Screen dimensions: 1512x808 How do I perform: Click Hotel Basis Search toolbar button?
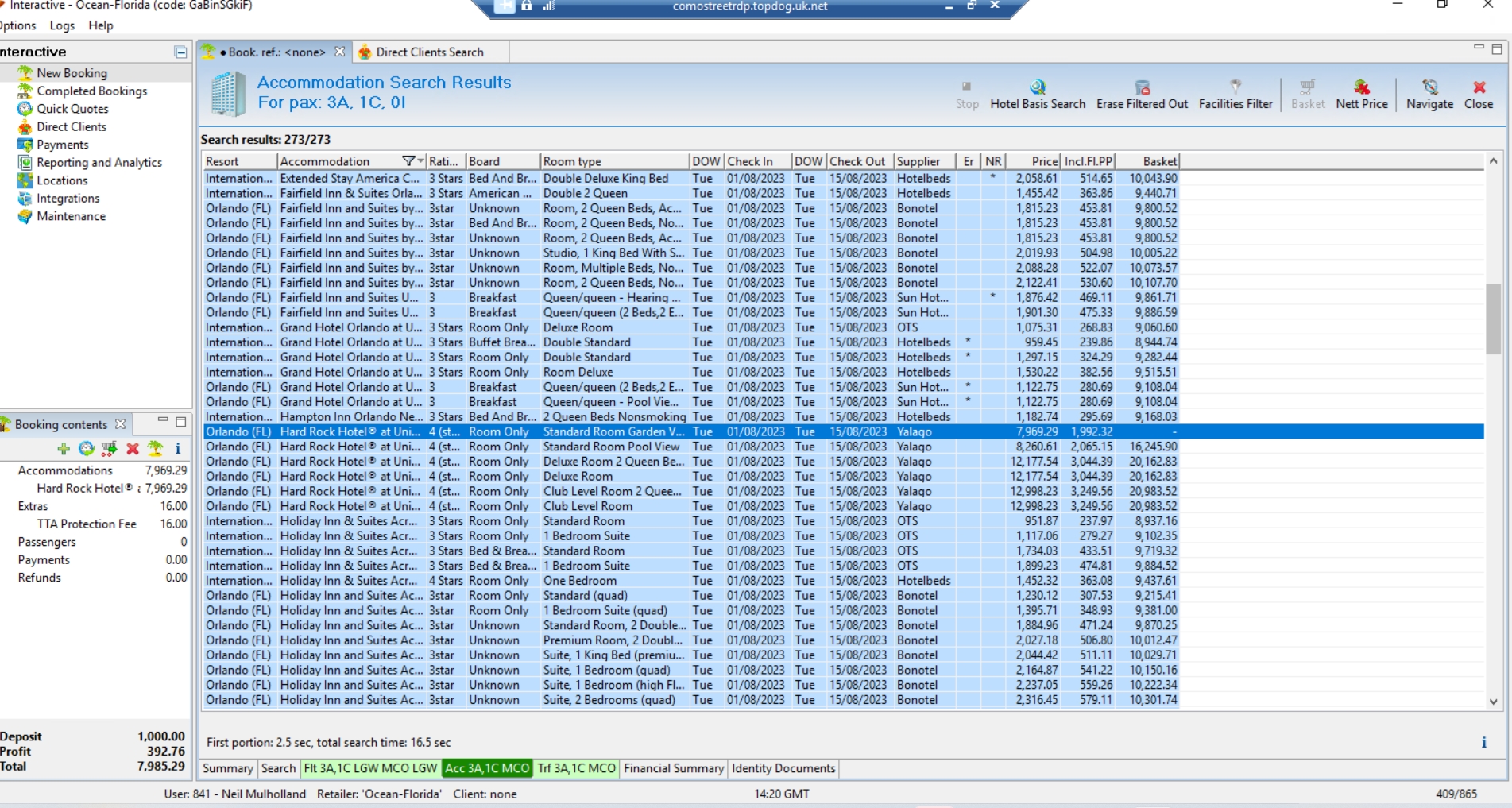click(1038, 95)
